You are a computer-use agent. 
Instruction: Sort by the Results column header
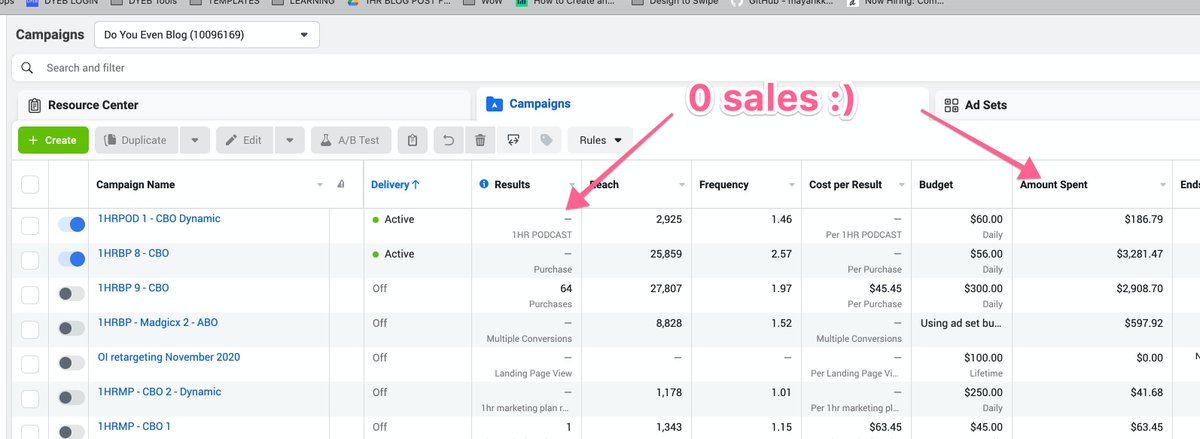click(512, 184)
